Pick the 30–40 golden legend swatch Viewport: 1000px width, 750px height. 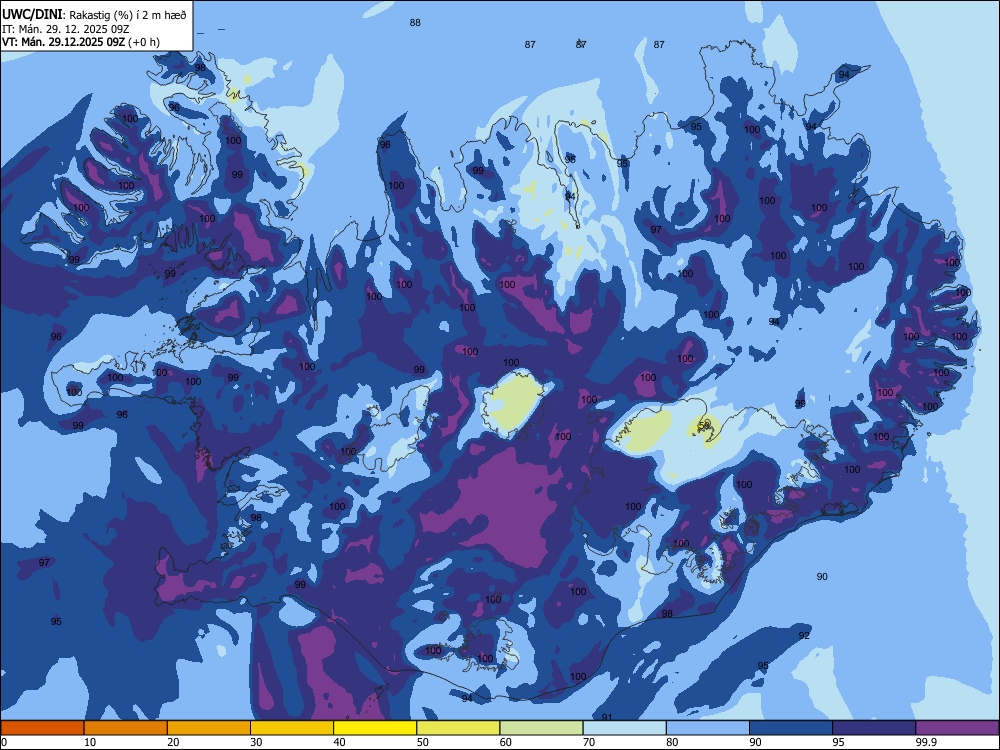[x=291, y=728]
